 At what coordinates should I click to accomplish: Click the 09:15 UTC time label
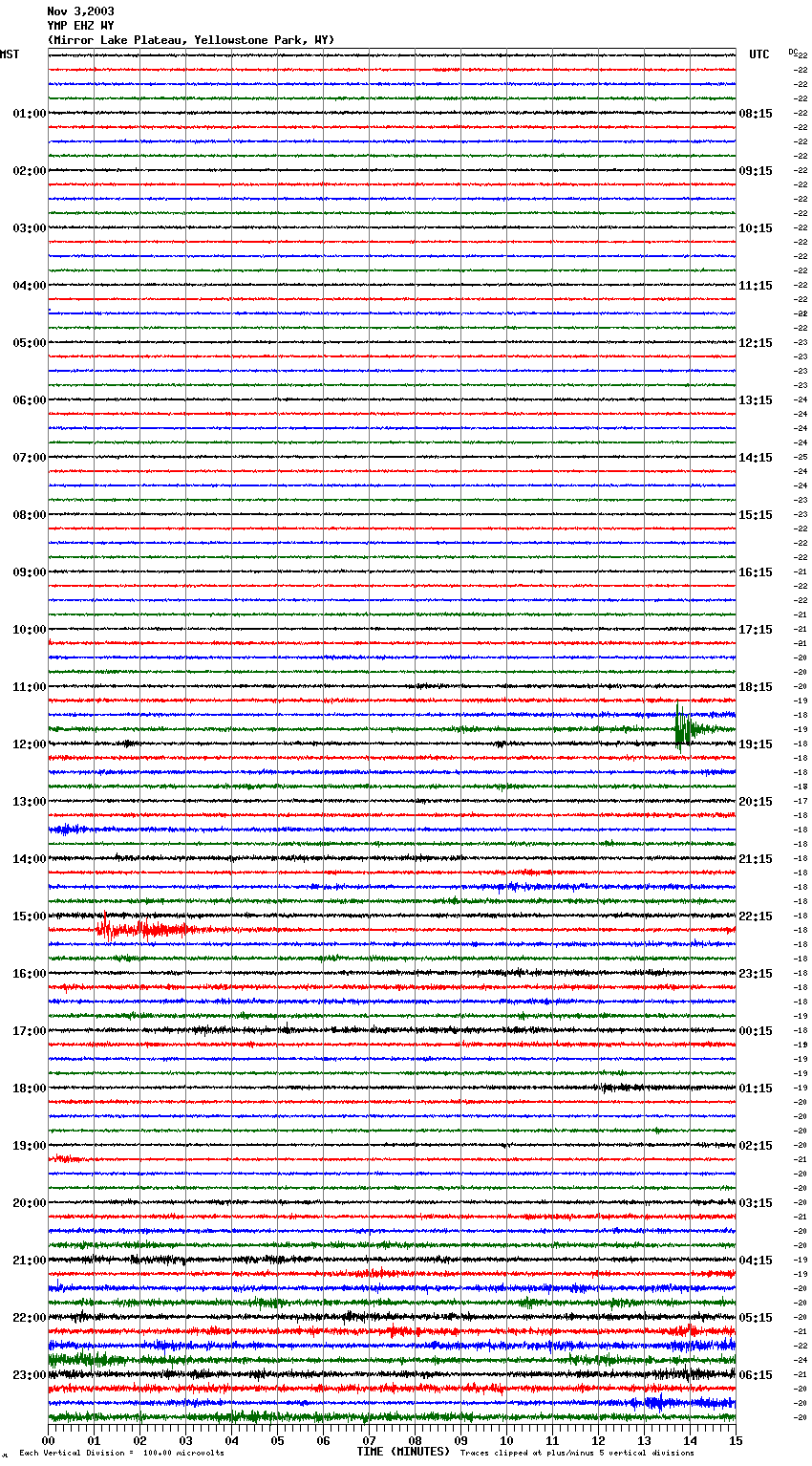click(756, 171)
